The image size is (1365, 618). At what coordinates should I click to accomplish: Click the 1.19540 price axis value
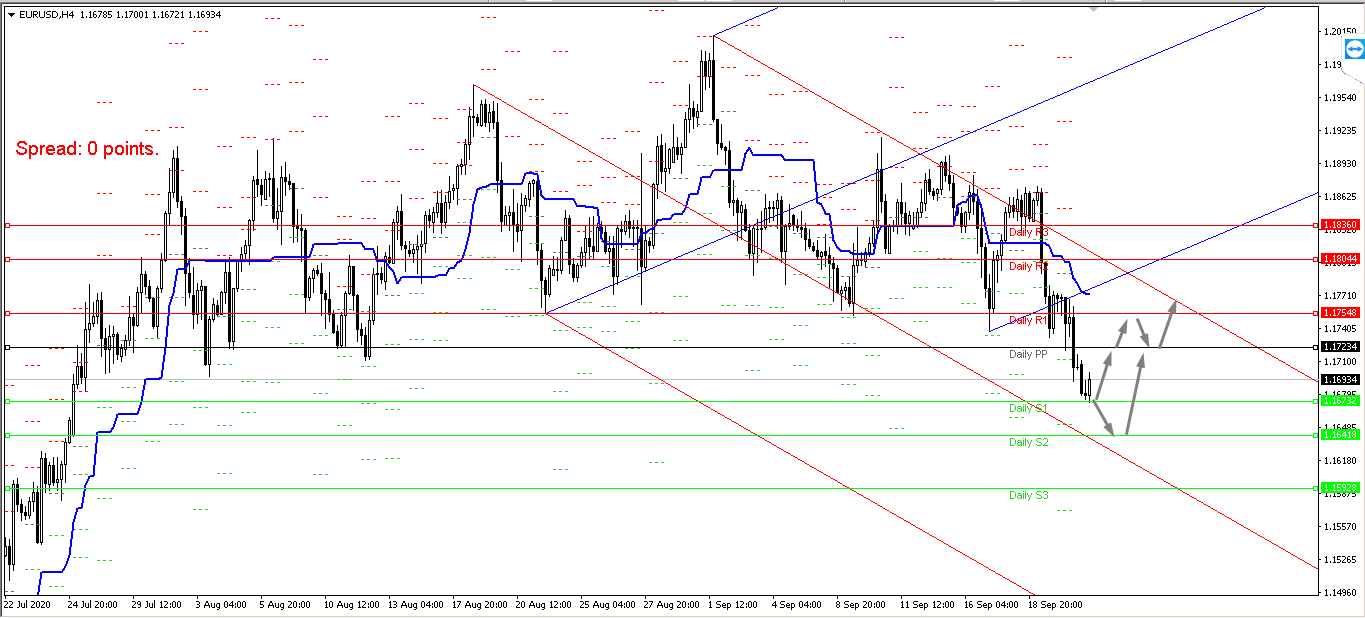[x=1340, y=98]
